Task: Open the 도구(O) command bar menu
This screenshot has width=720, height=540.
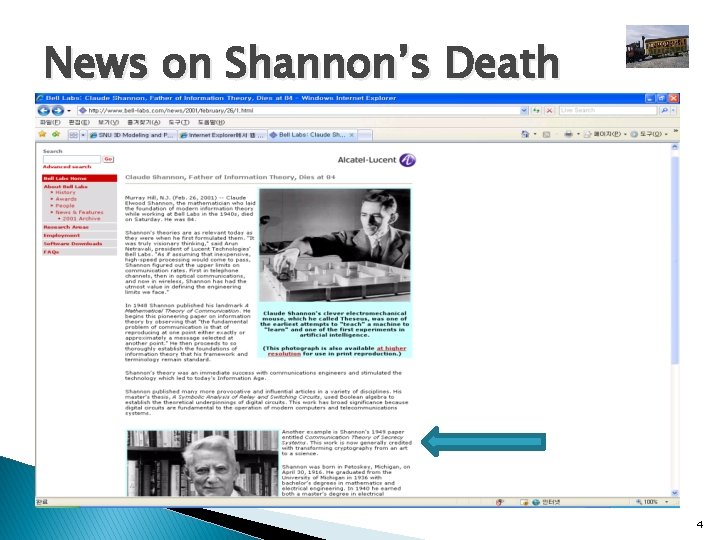Action: tap(649, 134)
